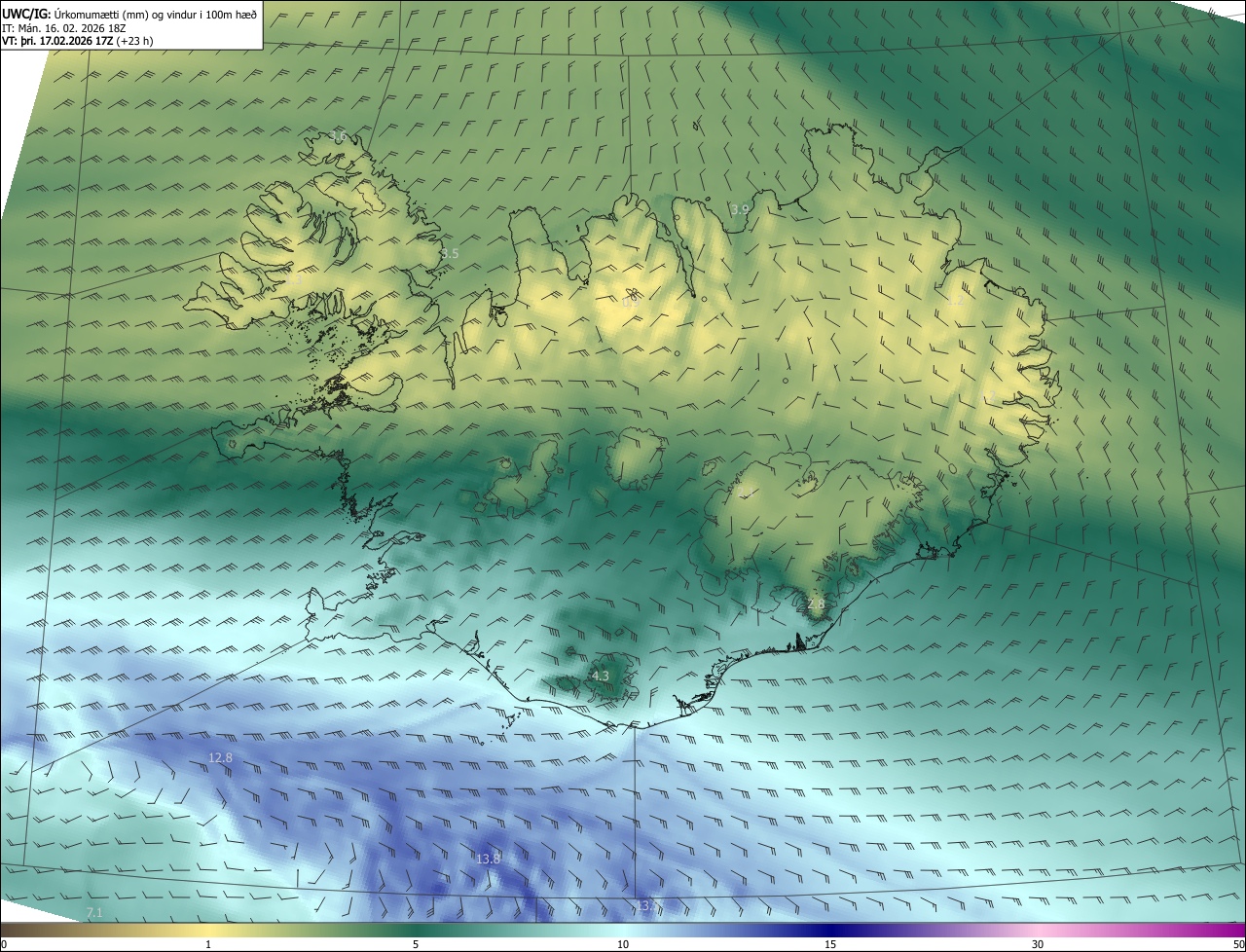Click the "7.1" value label in the bottom corner
Viewport: 1246px width, 952px height.
pos(94,912)
